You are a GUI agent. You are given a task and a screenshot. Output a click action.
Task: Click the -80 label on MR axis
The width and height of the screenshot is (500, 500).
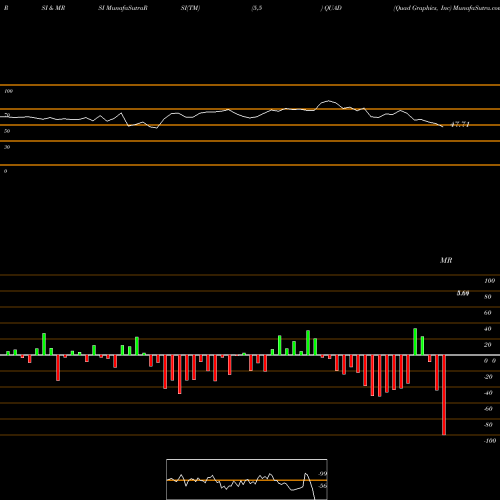[x=488, y=425]
